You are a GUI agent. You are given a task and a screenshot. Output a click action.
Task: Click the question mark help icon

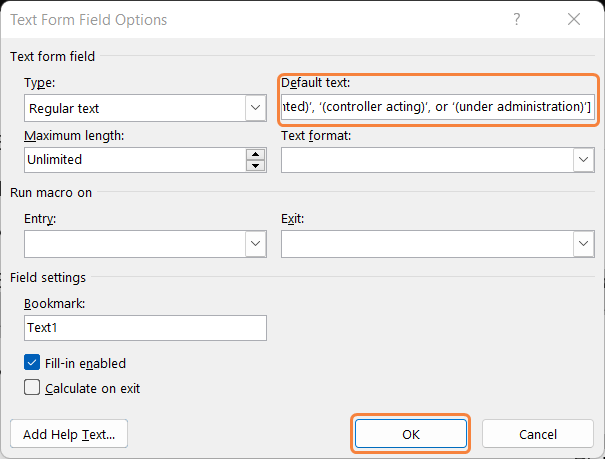point(517,19)
